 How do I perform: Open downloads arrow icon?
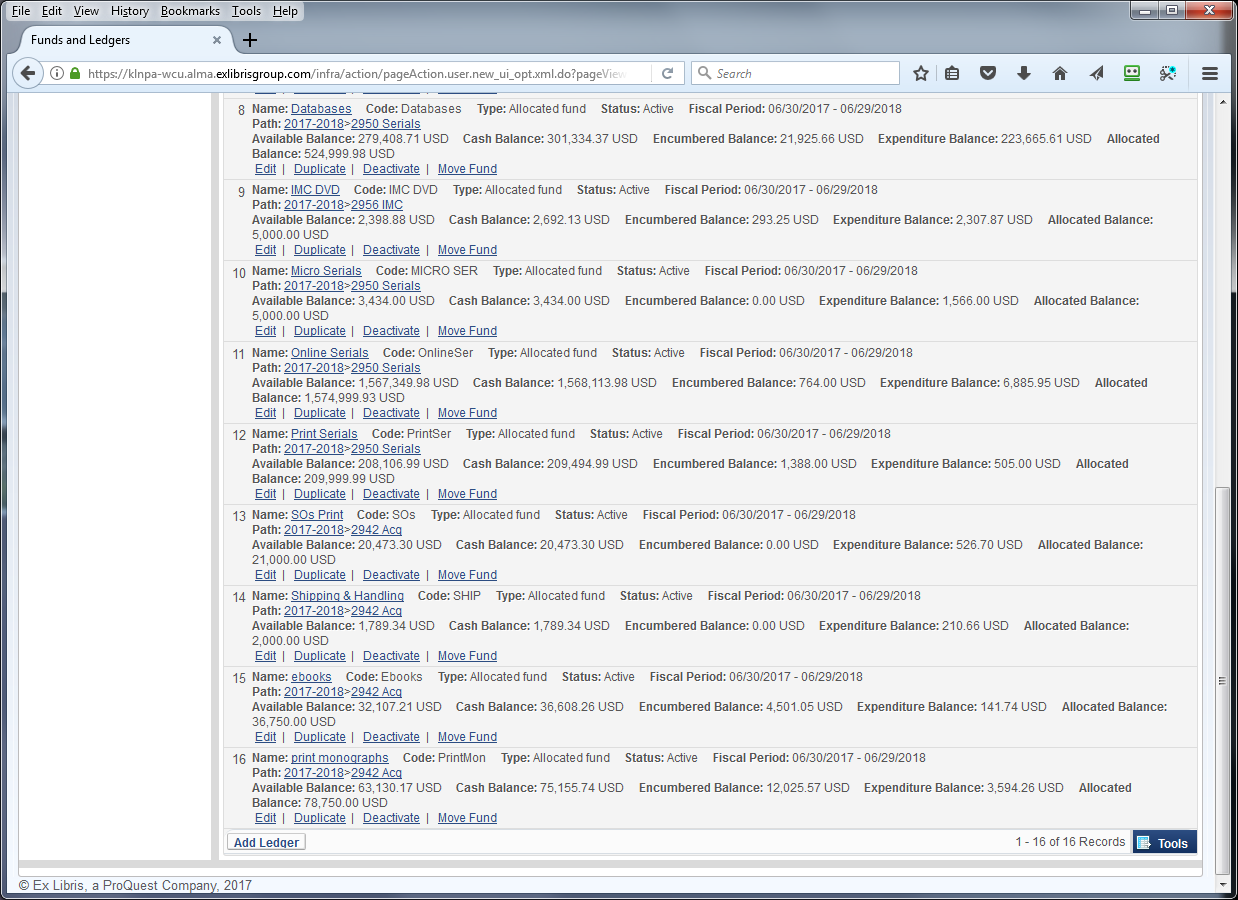1024,73
